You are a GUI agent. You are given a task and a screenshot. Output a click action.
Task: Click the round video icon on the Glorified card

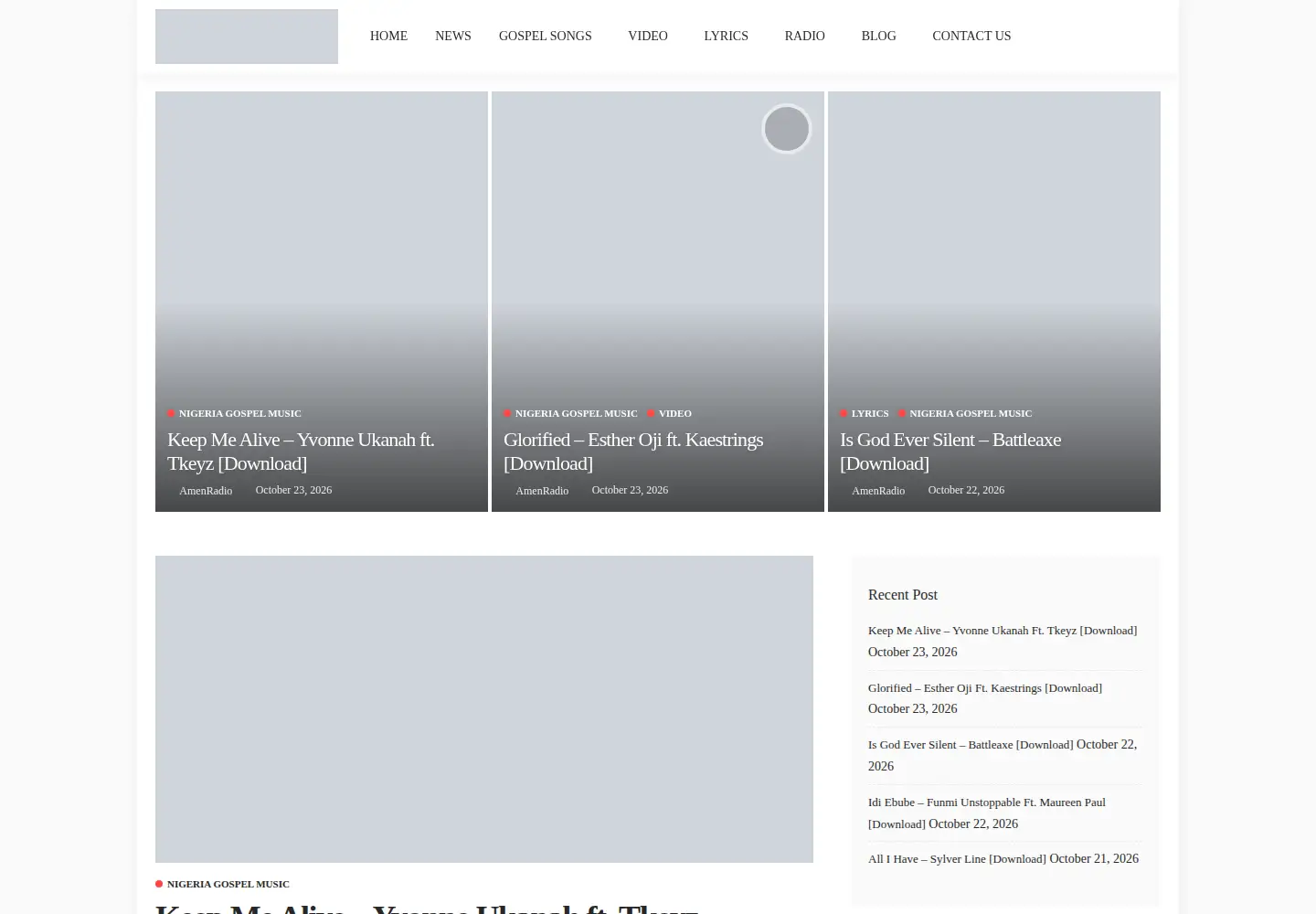pos(787,129)
